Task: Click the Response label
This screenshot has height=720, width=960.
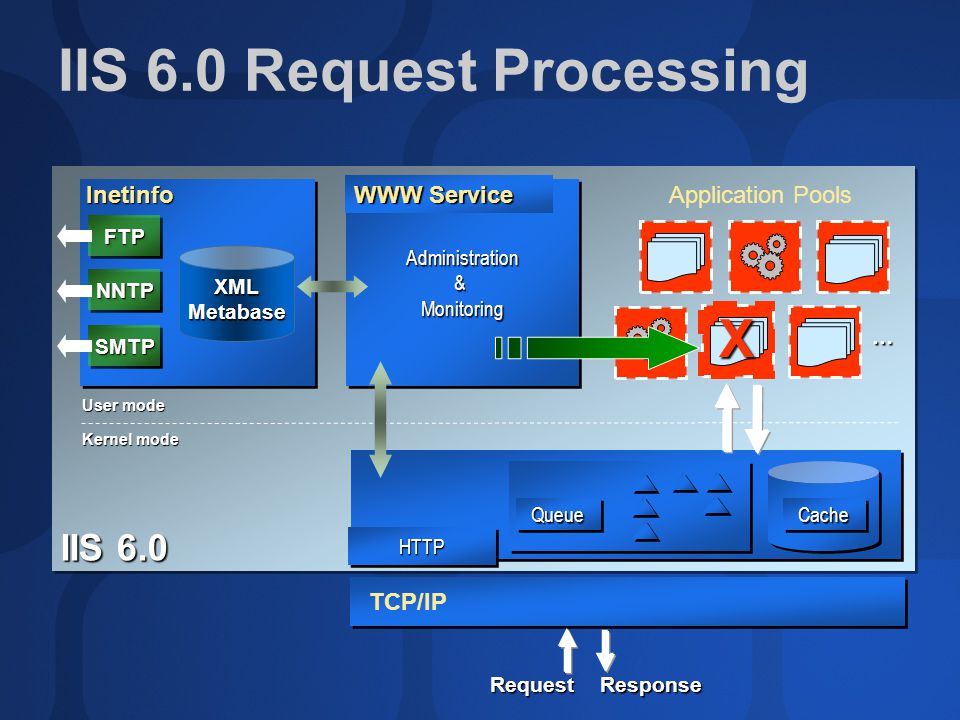Action: (651, 684)
